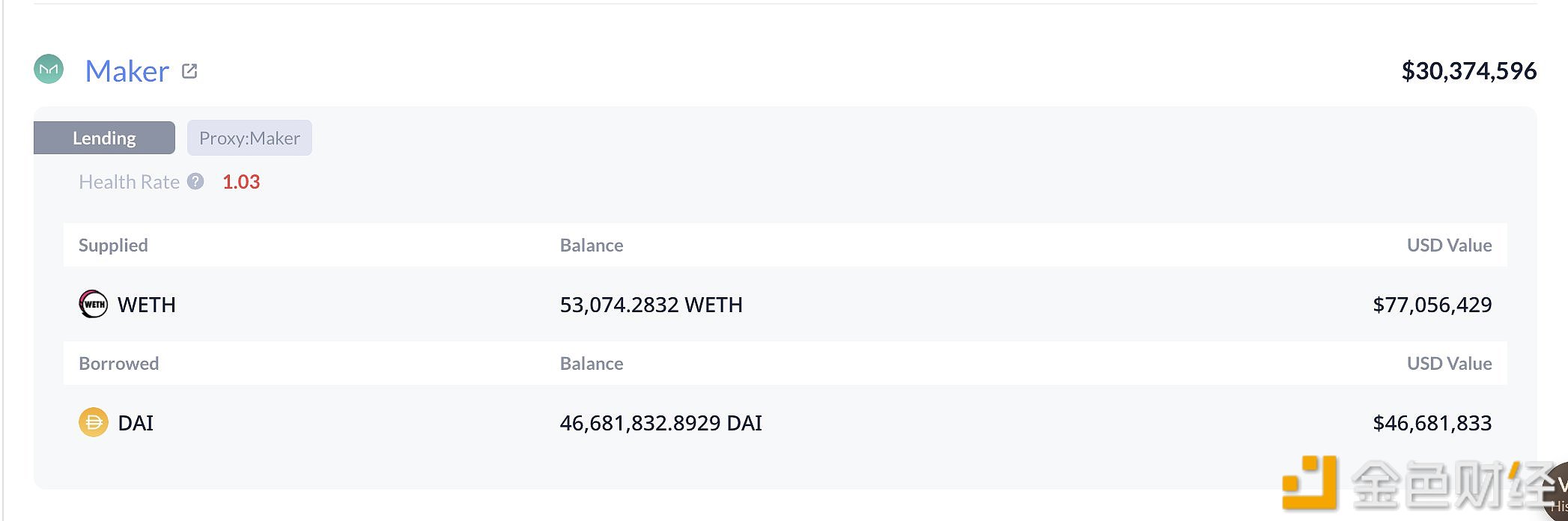Click the WETH USD value $77,056,429
The width and height of the screenshot is (1568, 521).
pos(1432,305)
